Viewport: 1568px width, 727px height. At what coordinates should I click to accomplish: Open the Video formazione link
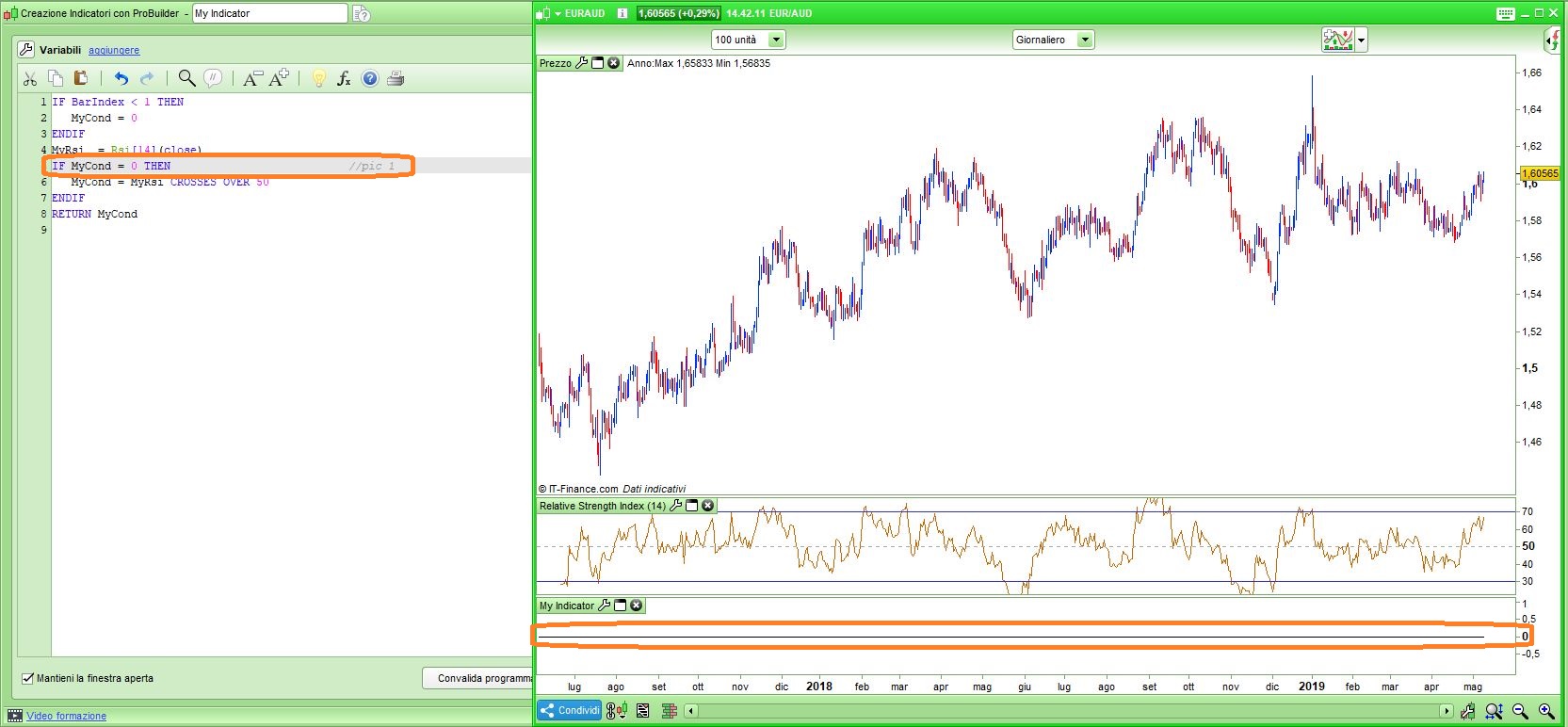[66, 716]
